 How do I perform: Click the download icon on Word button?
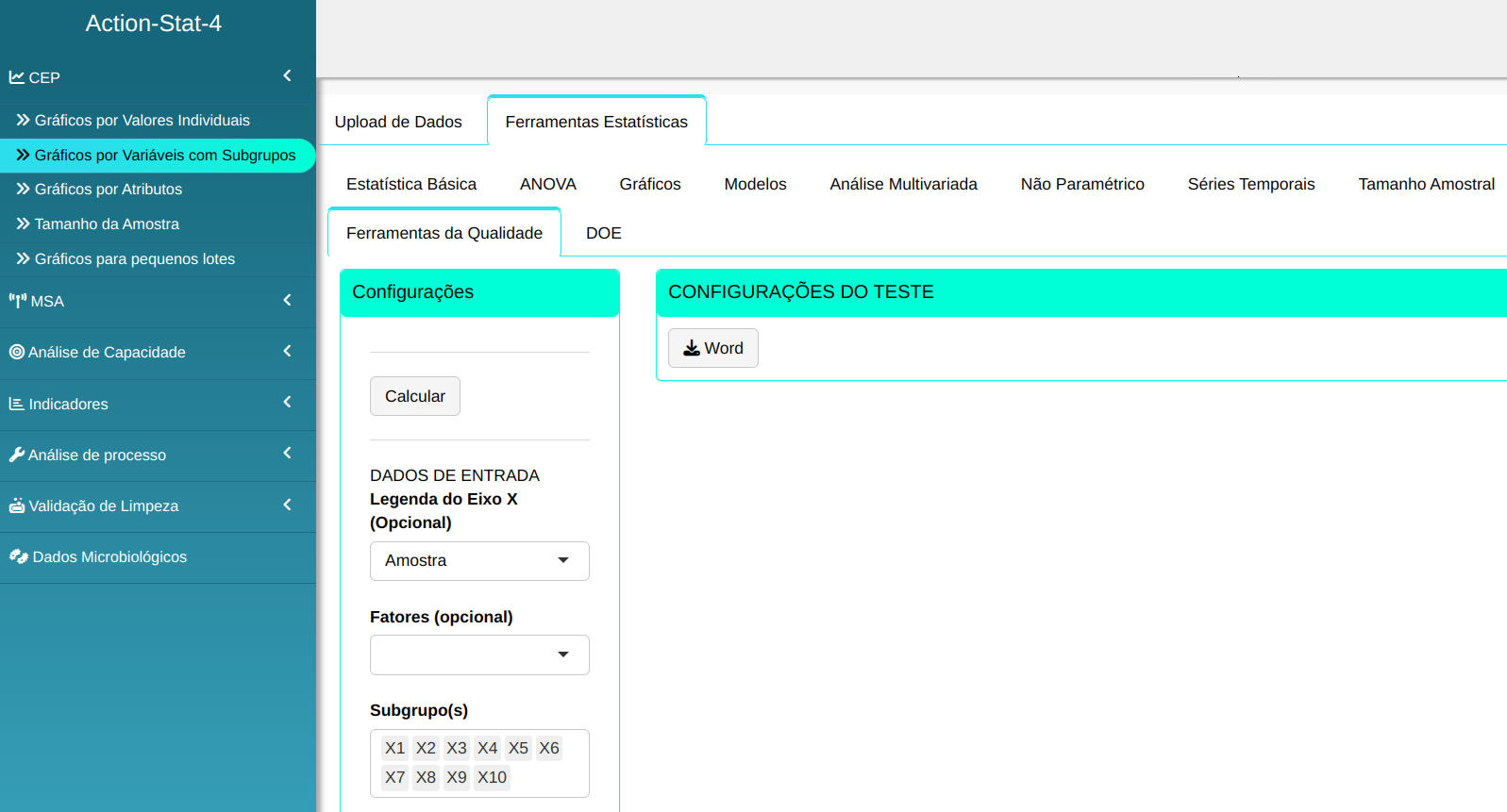(x=692, y=348)
